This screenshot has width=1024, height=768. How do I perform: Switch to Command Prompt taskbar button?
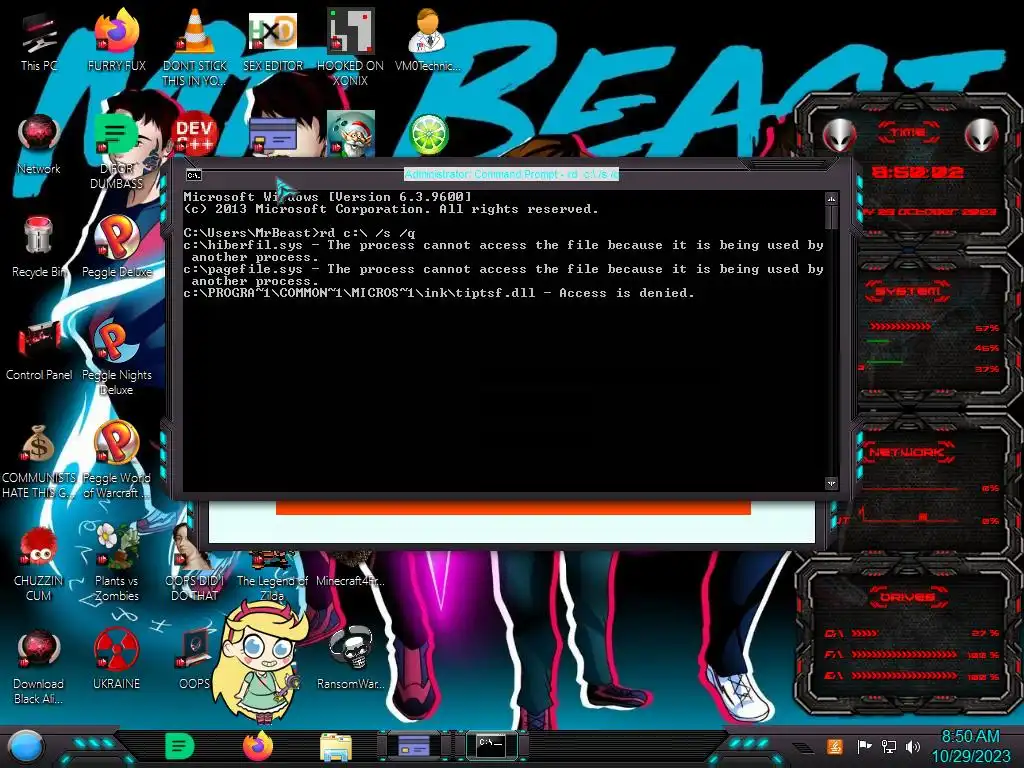(x=492, y=745)
